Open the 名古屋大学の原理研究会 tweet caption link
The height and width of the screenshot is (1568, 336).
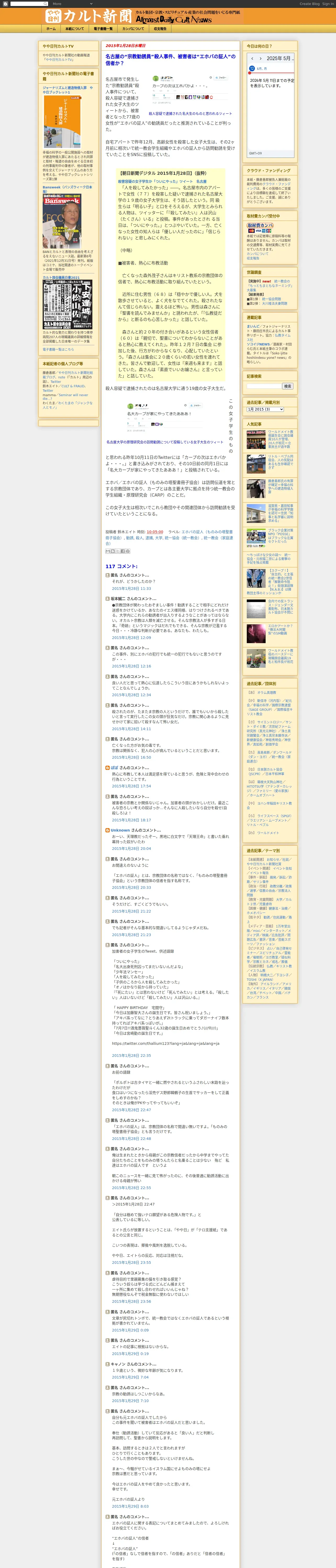(x=165, y=442)
